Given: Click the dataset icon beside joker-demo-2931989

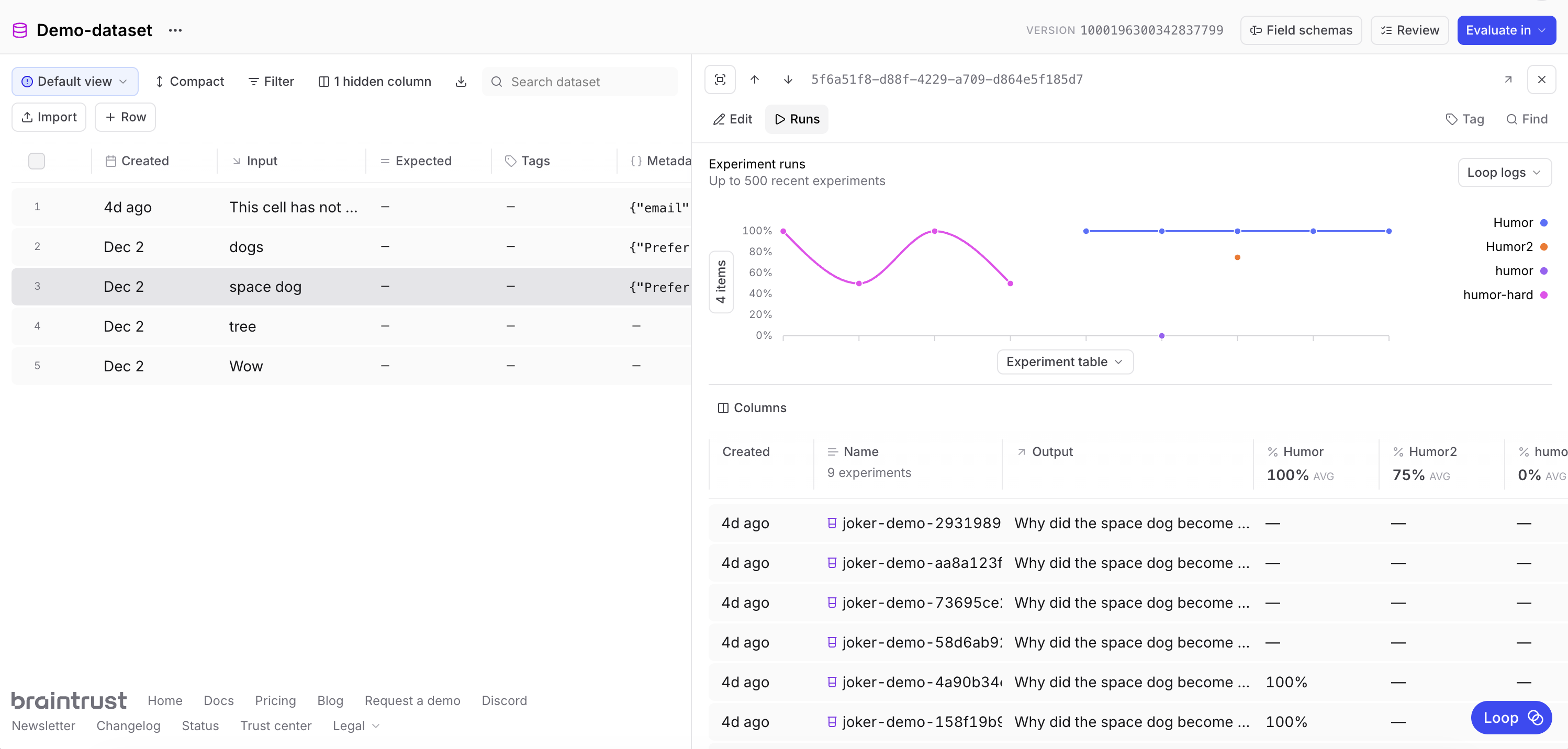Looking at the screenshot, I should click(832, 523).
